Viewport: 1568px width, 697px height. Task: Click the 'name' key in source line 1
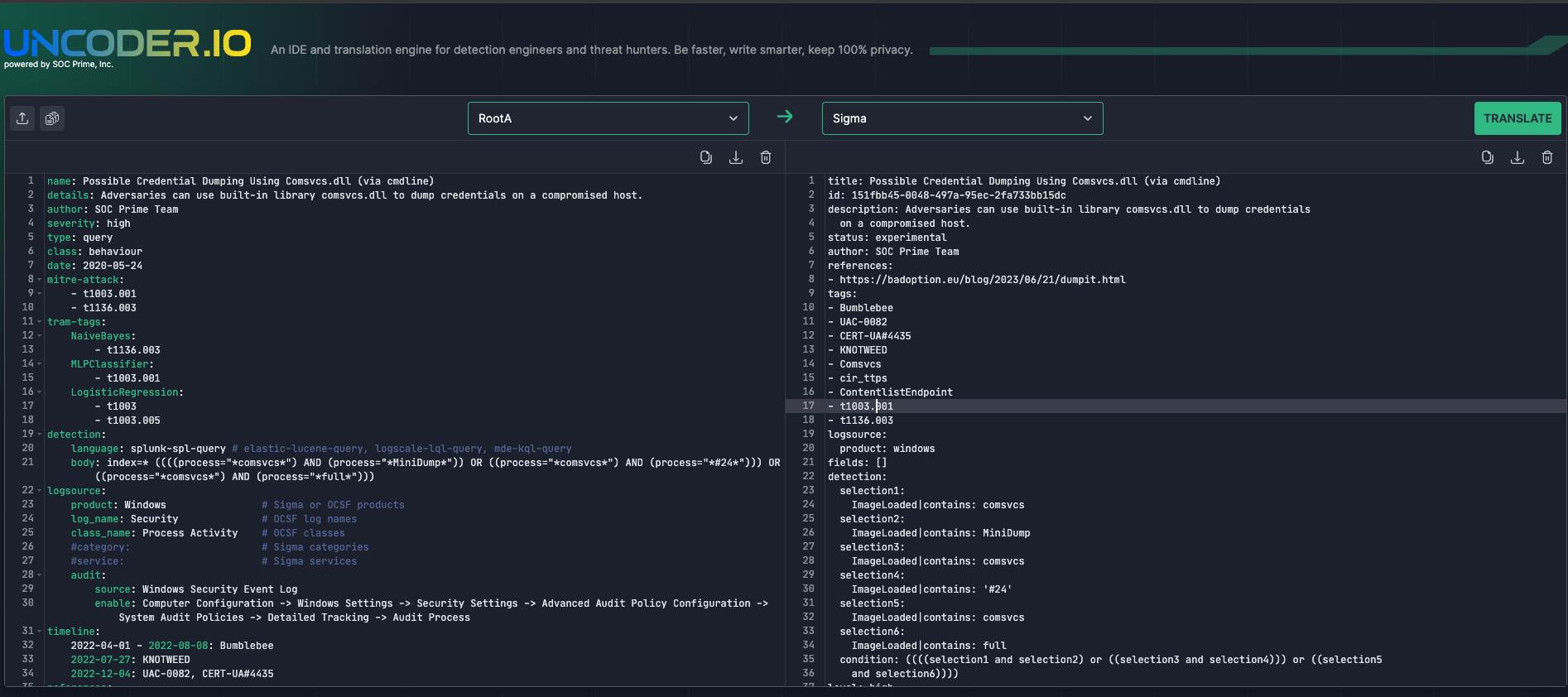coord(59,181)
